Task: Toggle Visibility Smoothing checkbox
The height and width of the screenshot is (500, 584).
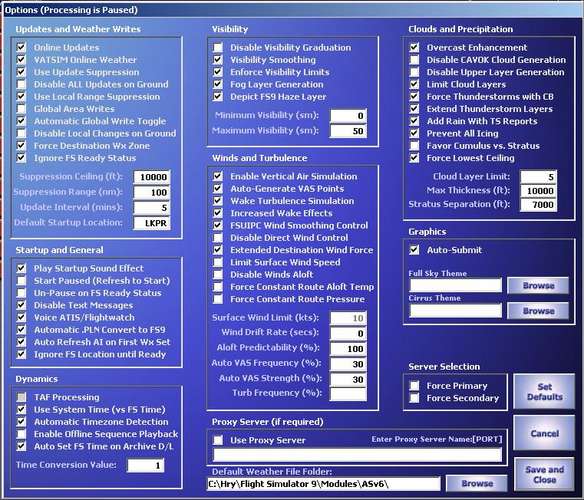Action: 218,60
